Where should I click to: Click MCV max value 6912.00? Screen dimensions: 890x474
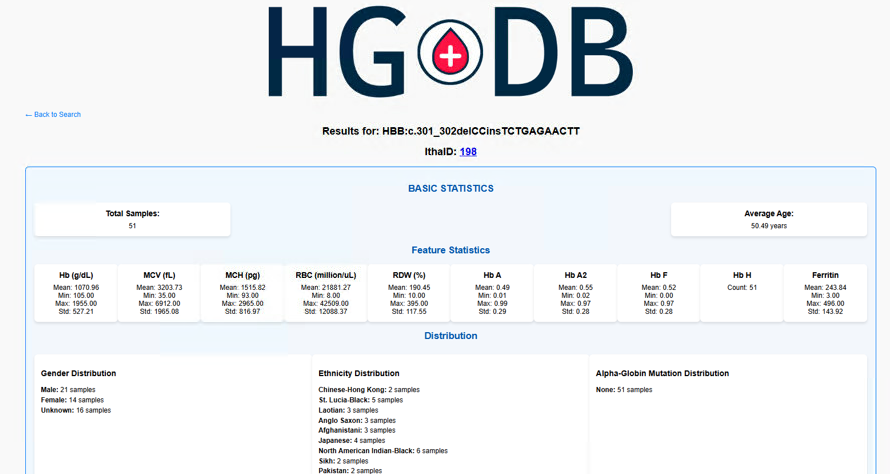[x=159, y=304]
